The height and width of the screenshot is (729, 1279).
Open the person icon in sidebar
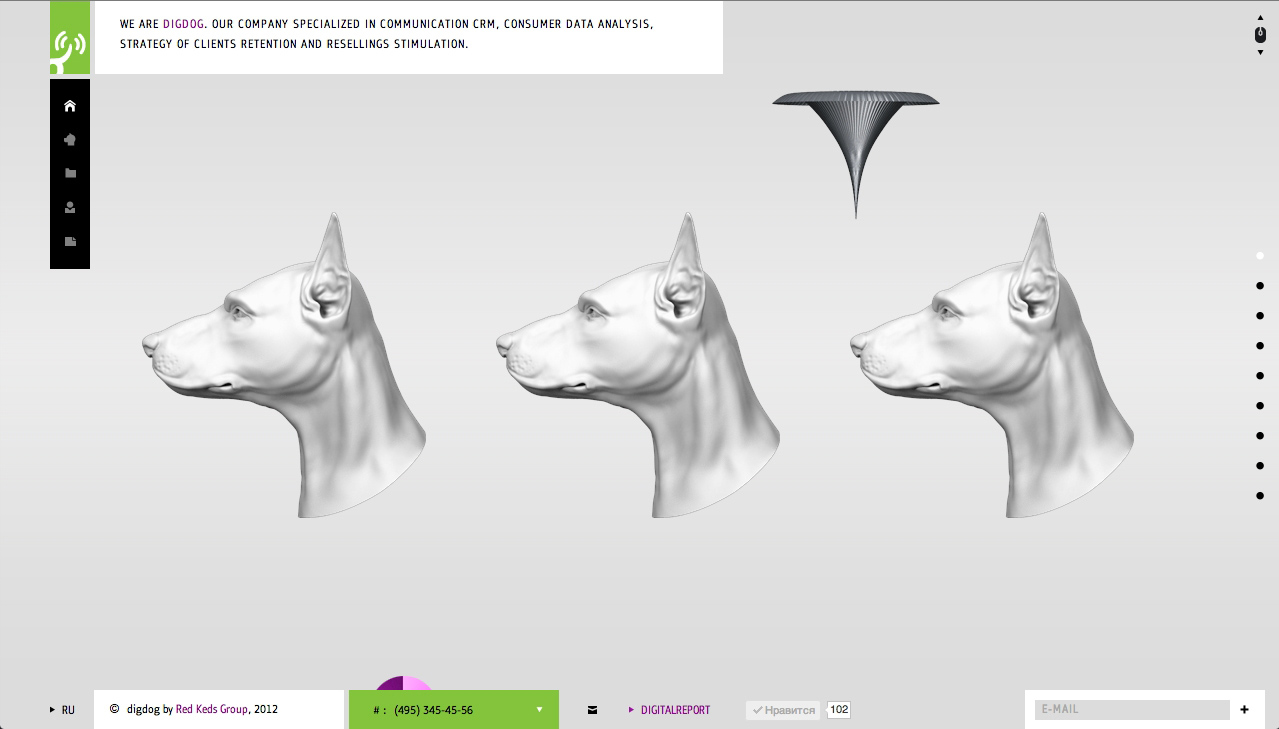tap(70, 208)
